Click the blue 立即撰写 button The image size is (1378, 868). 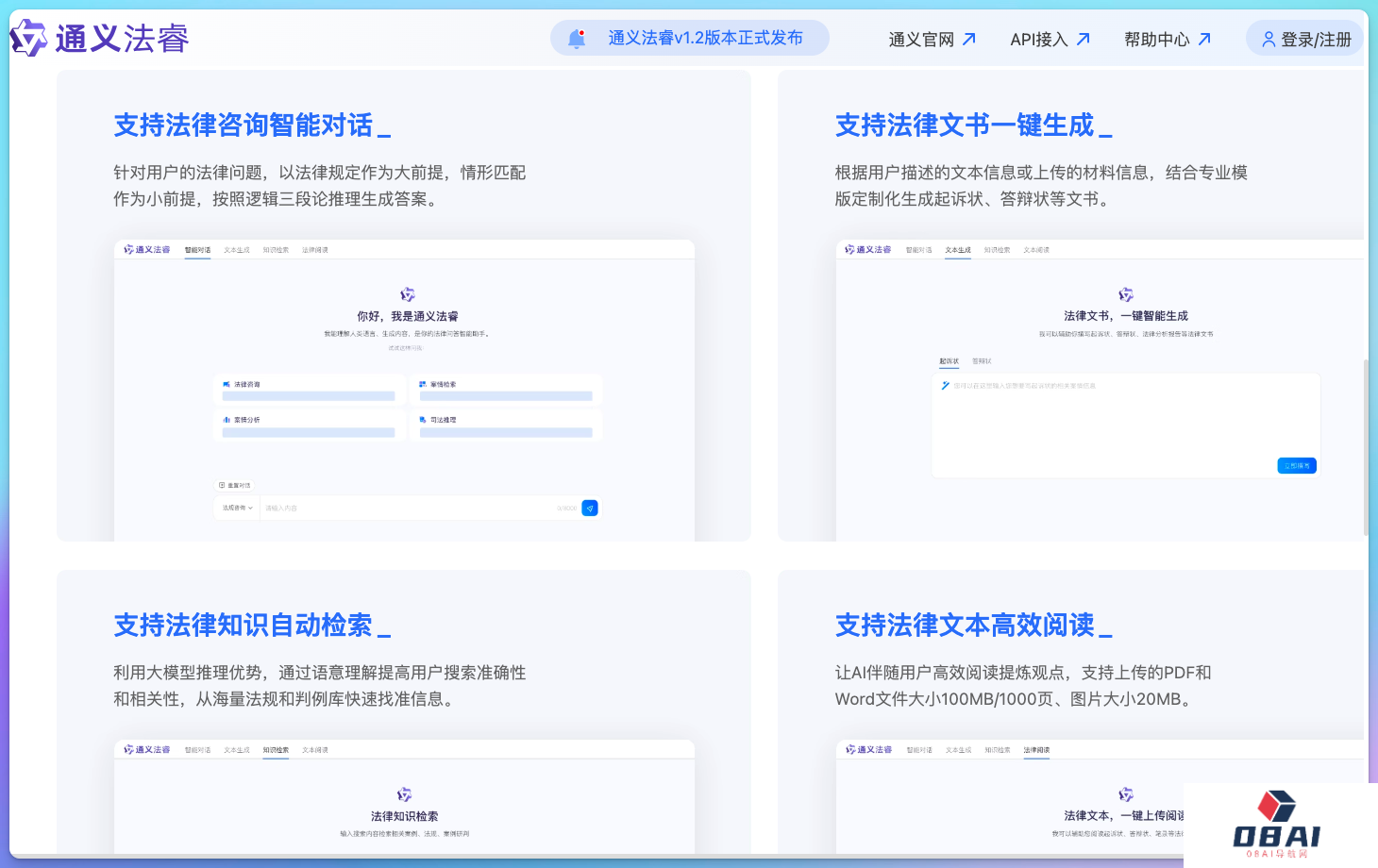[x=1296, y=466]
